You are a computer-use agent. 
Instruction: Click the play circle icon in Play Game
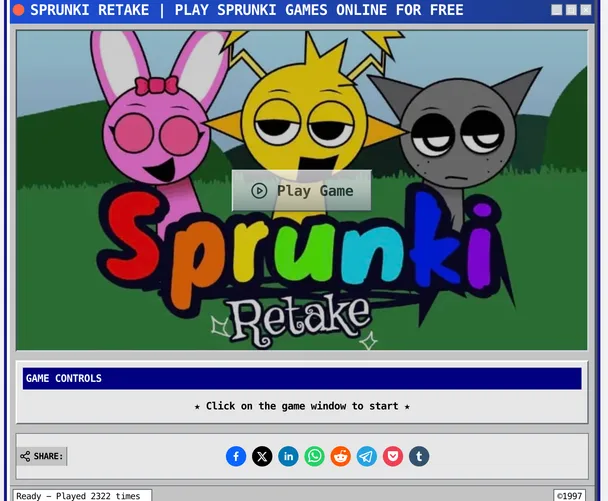point(259,191)
